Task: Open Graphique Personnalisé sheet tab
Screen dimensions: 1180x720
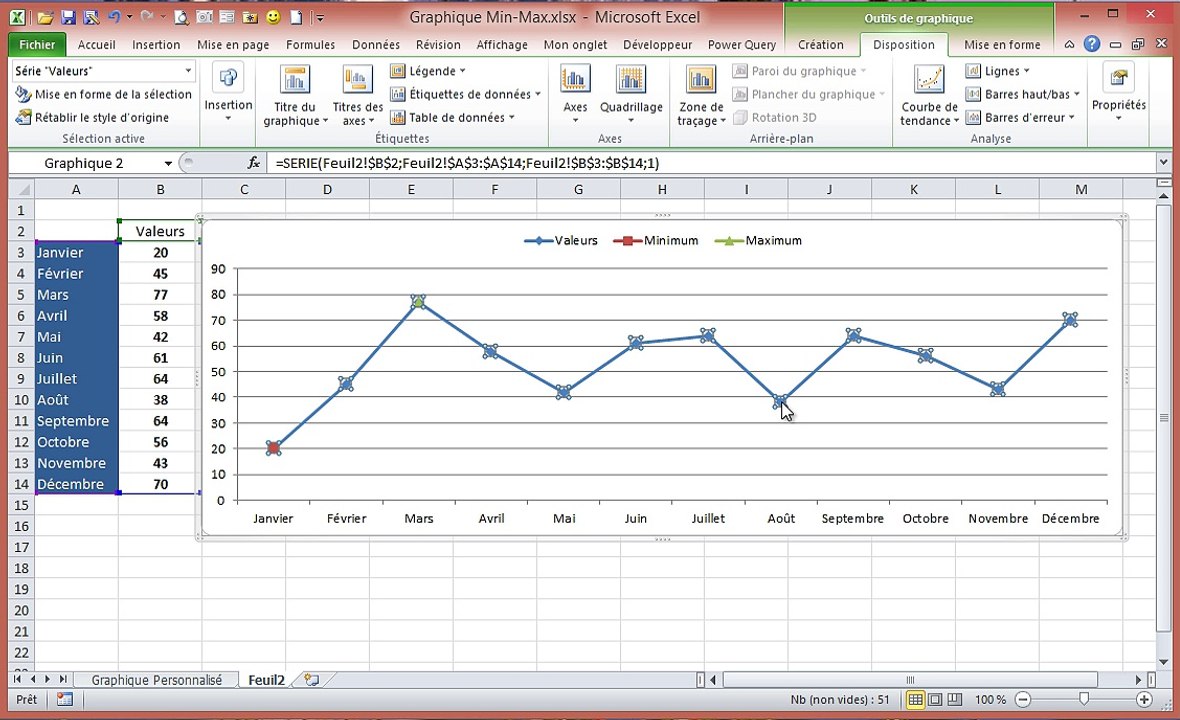Action: click(157, 680)
